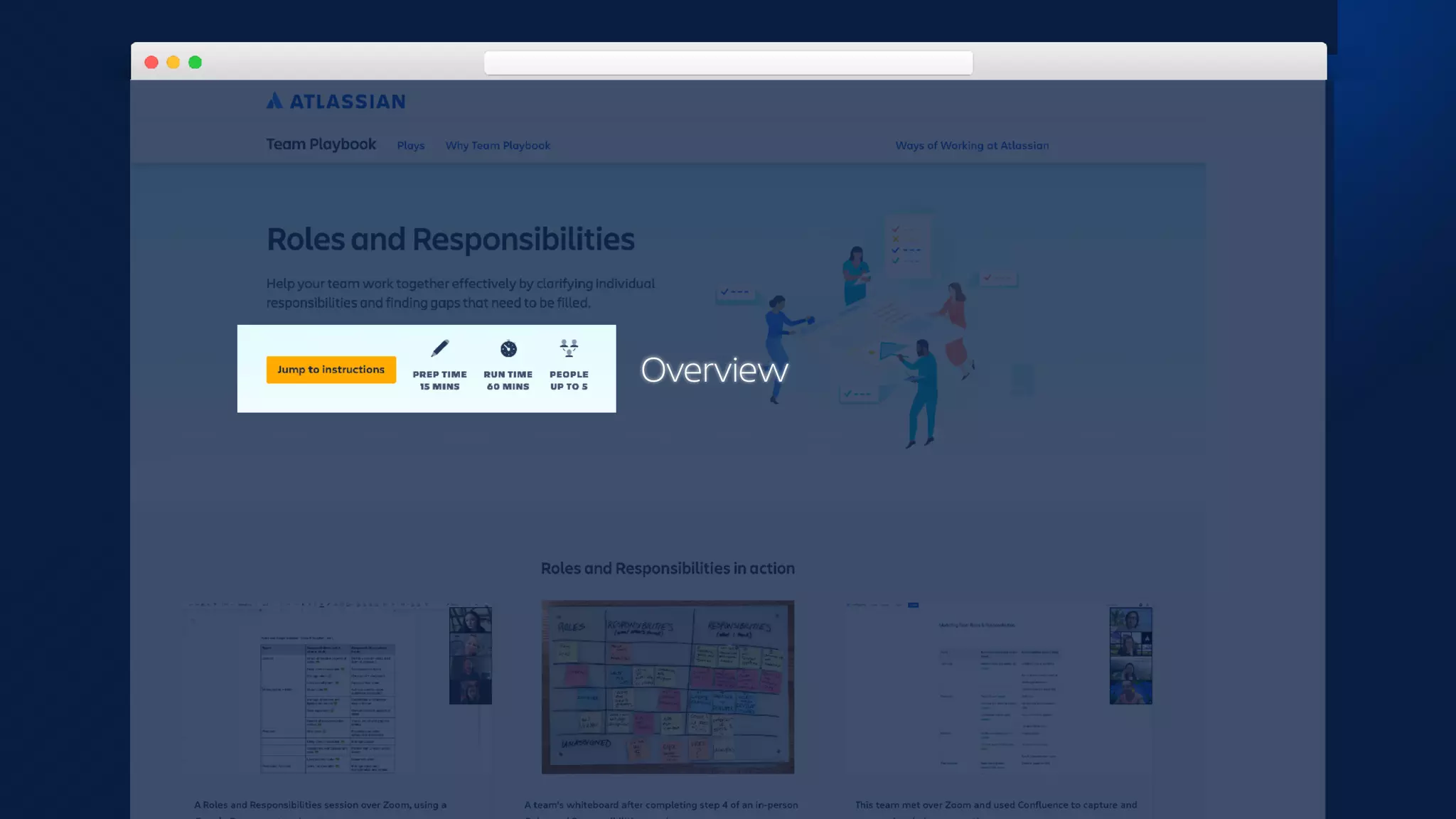Viewport: 1456px width, 819px height.
Task: Open the Plays menu item
Action: (411, 146)
